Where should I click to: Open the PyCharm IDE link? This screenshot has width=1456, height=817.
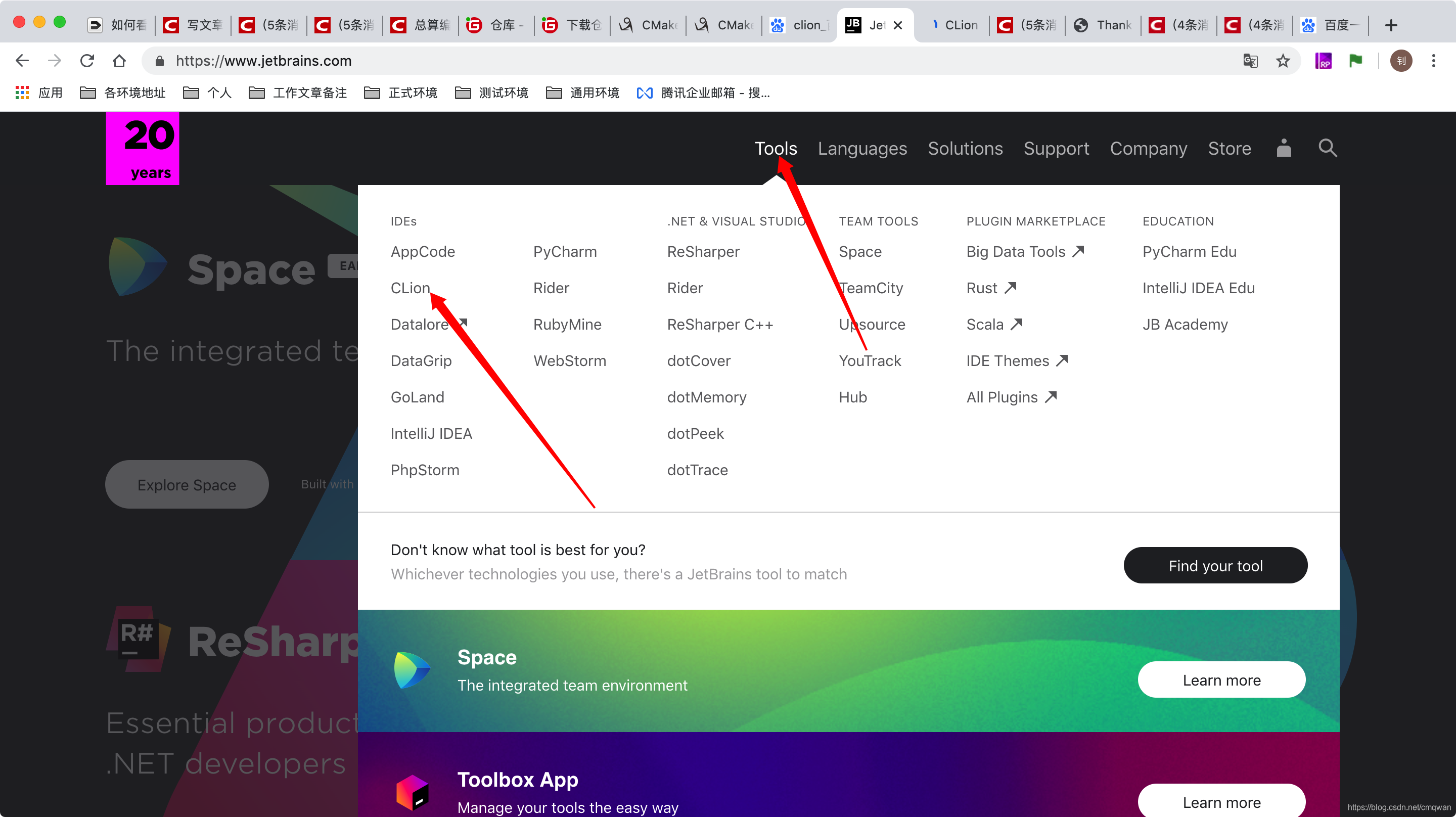pos(565,252)
